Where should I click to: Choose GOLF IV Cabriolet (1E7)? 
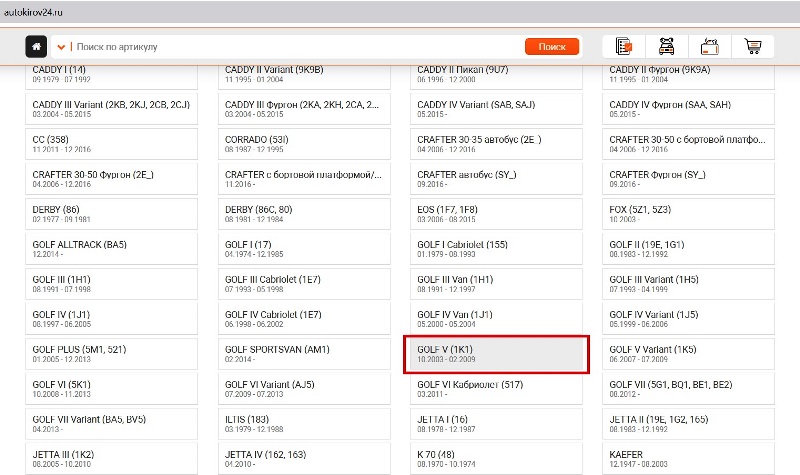304,318
